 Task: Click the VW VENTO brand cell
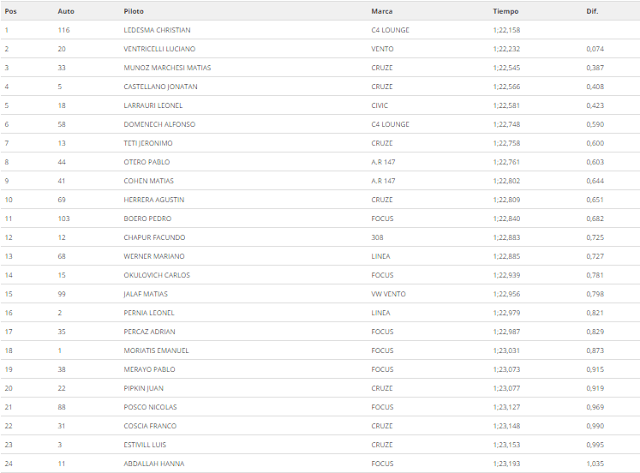(x=389, y=294)
